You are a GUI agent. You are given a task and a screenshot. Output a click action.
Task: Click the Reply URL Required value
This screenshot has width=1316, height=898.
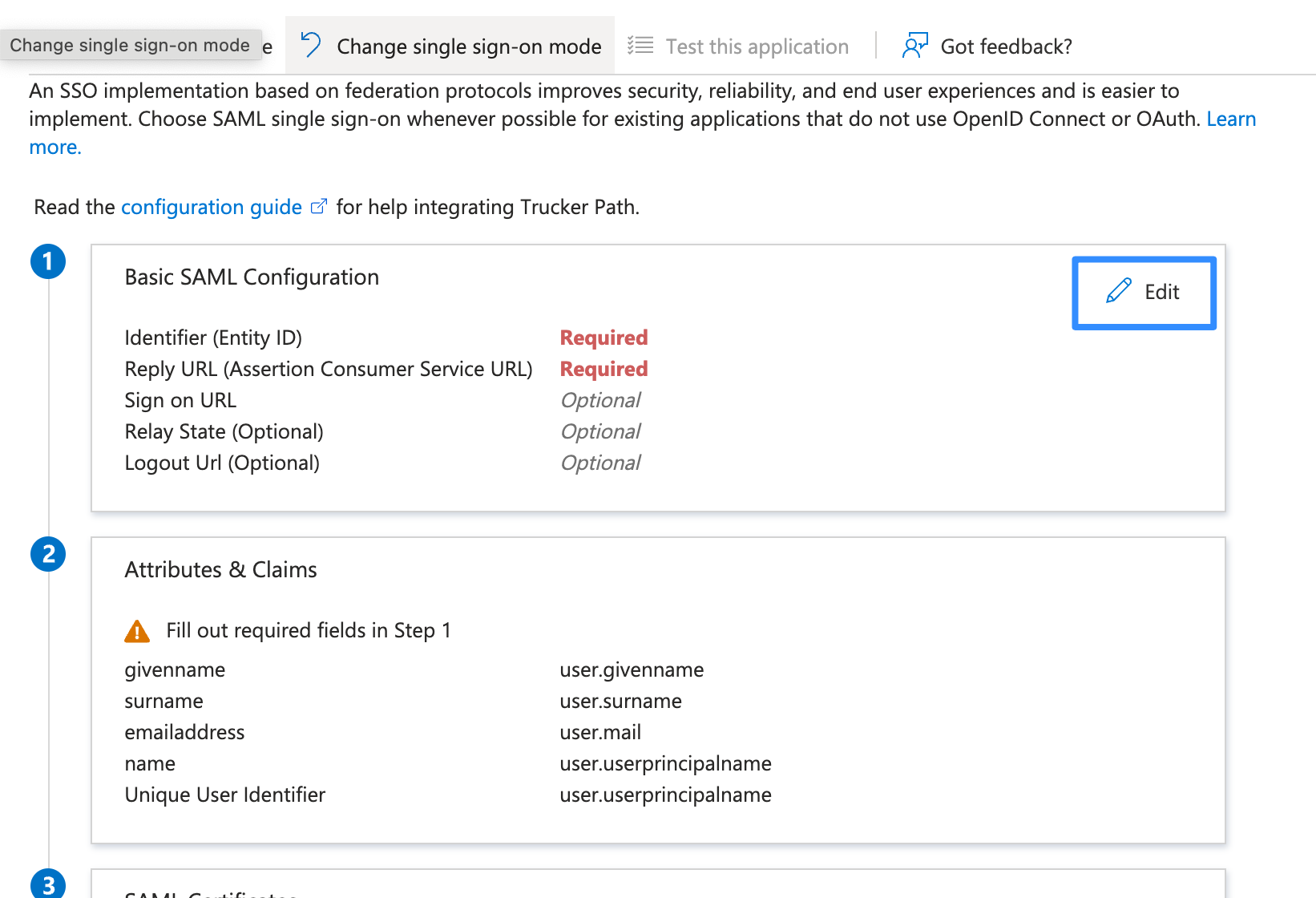tap(604, 369)
